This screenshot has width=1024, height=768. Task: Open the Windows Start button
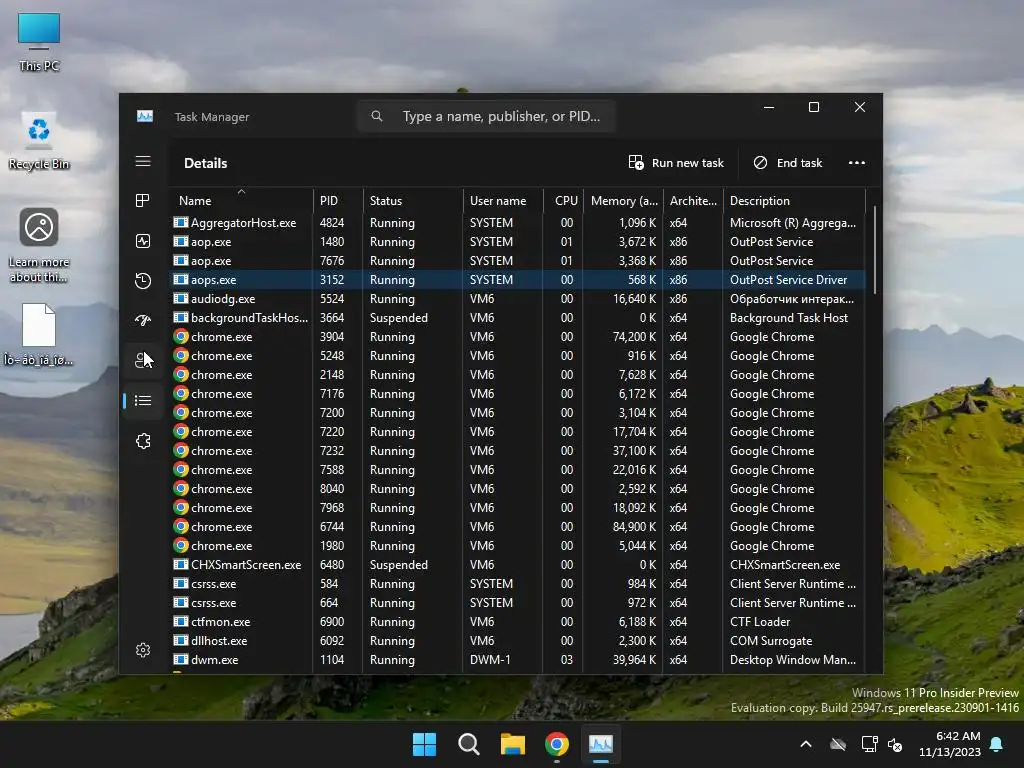coord(424,744)
